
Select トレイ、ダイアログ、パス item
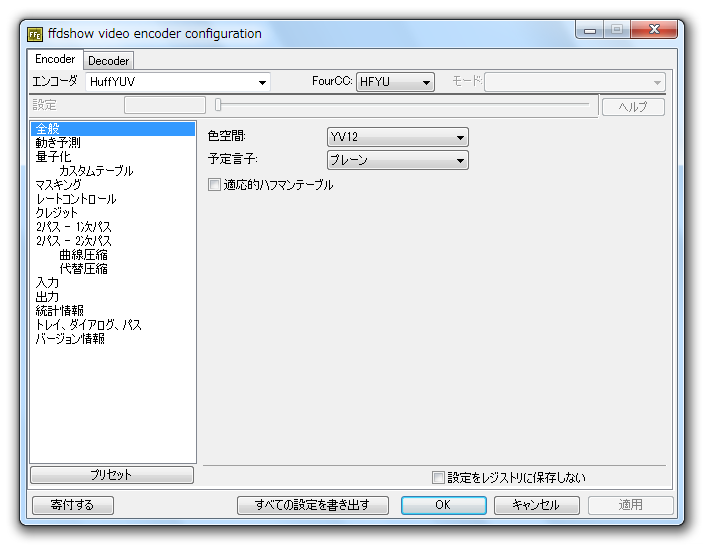(88, 325)
